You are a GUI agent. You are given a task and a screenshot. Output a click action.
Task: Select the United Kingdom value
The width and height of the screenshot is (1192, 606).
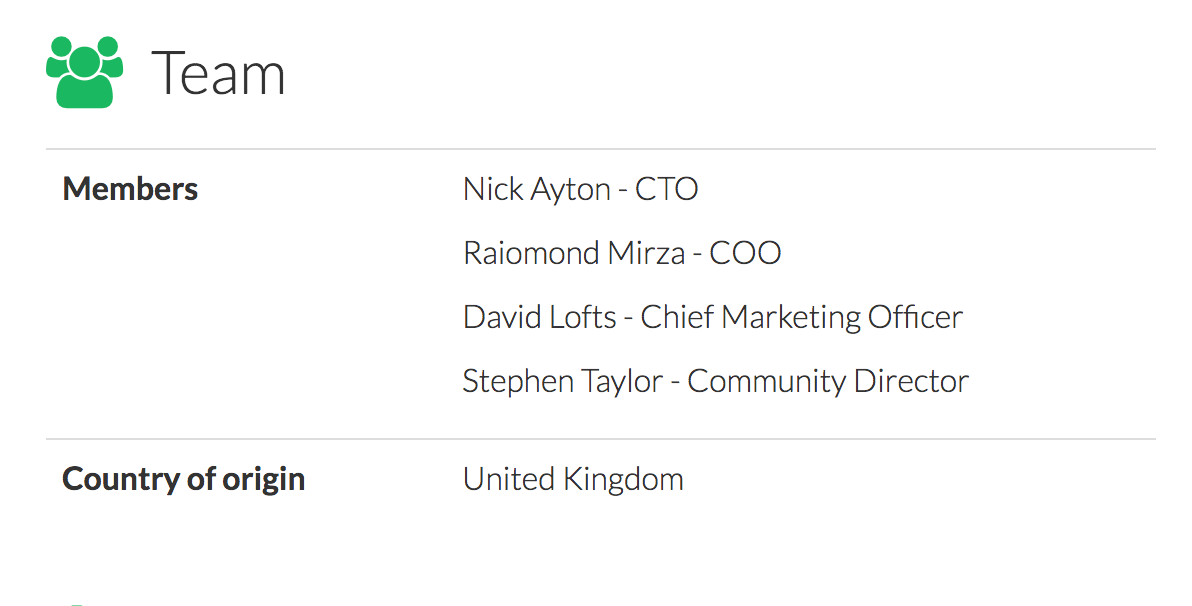point(573,480)
